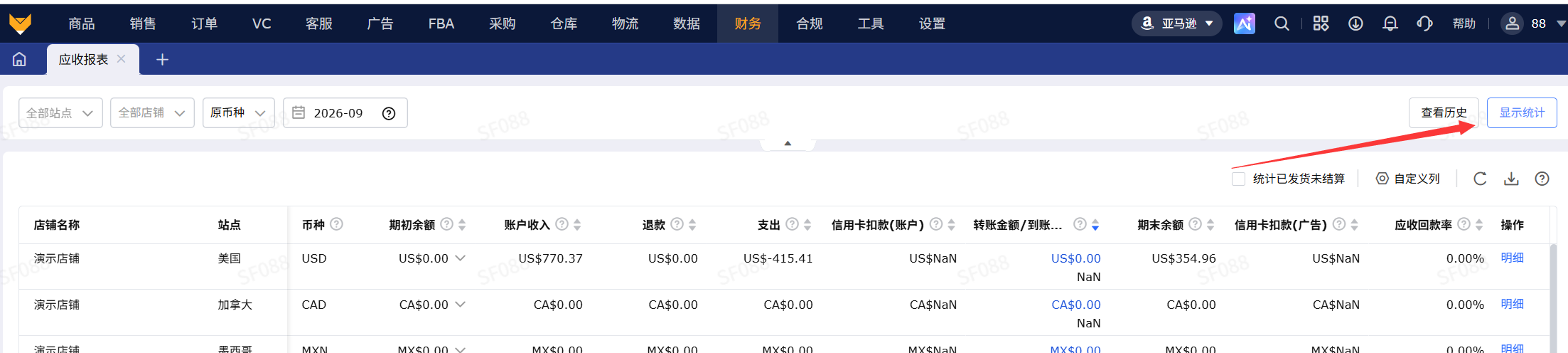This screenshot has width=1568, height=353.
Task: Close the 应收报表 tab
Action: (x=122, y=59)
